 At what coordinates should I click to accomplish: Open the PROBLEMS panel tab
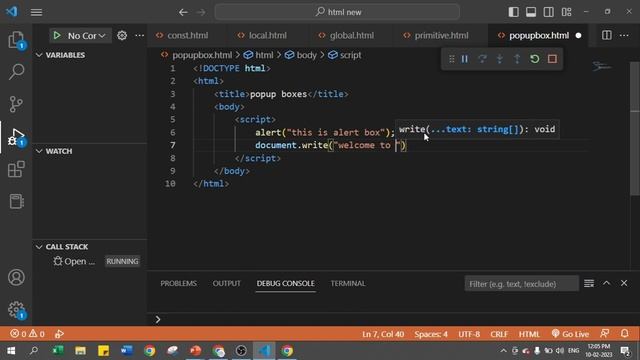178,283
